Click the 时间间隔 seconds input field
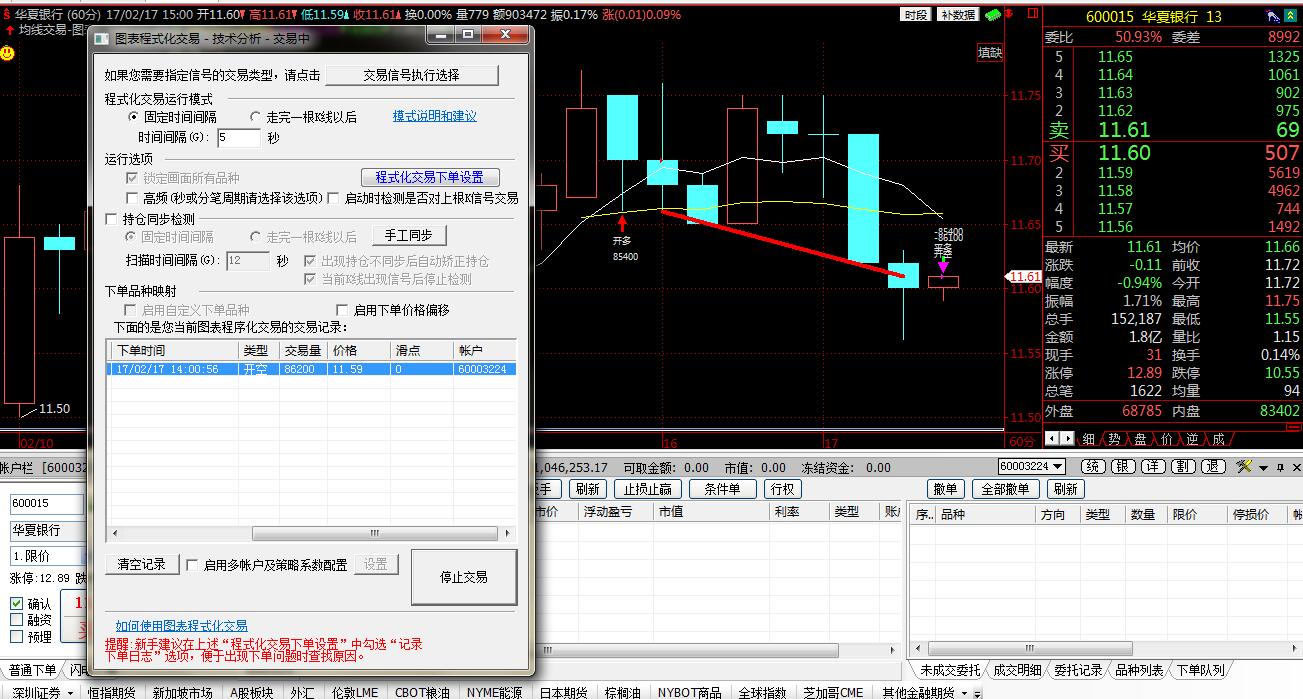 tap(238, 138)
